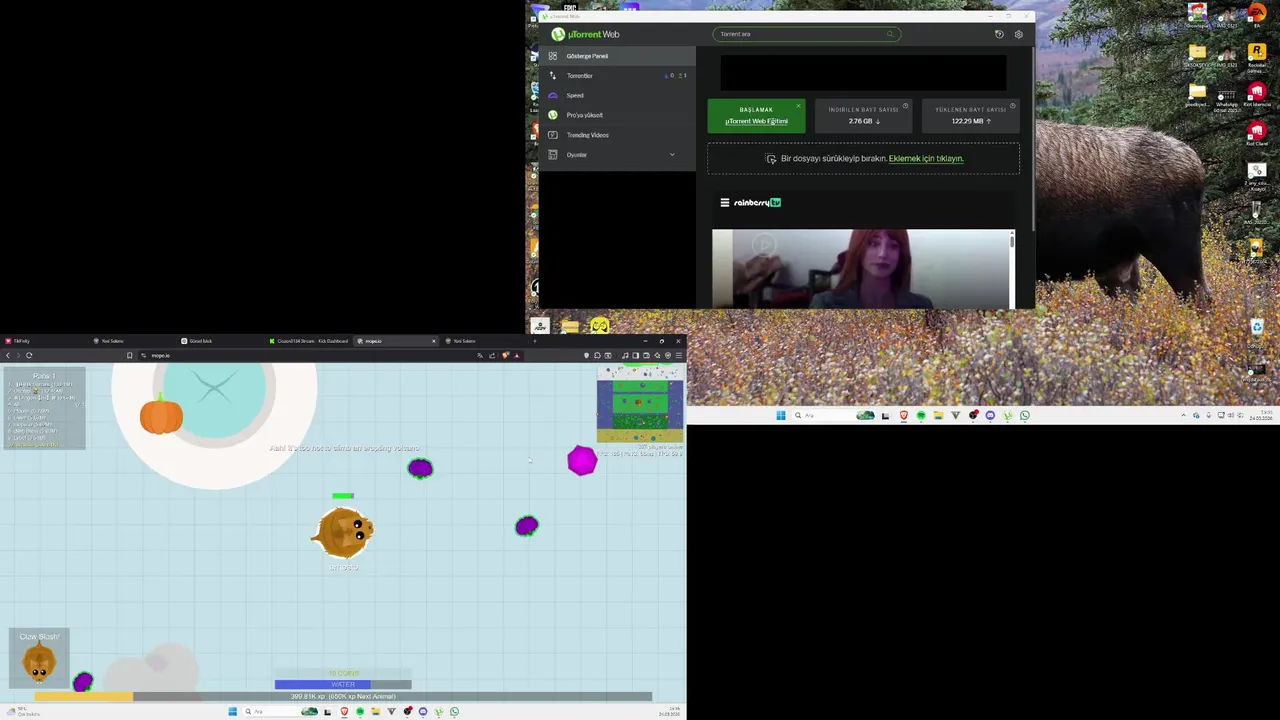Click the Oyunlar games icon

click(553, 155)
